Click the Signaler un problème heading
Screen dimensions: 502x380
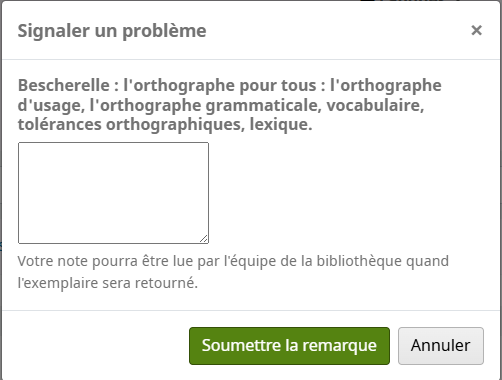(112, 31)
